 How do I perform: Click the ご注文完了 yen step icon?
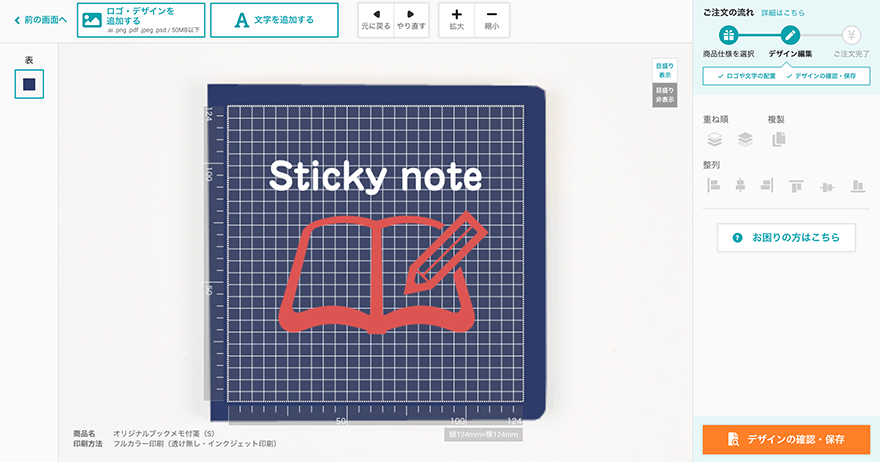(x=851, y=35)
